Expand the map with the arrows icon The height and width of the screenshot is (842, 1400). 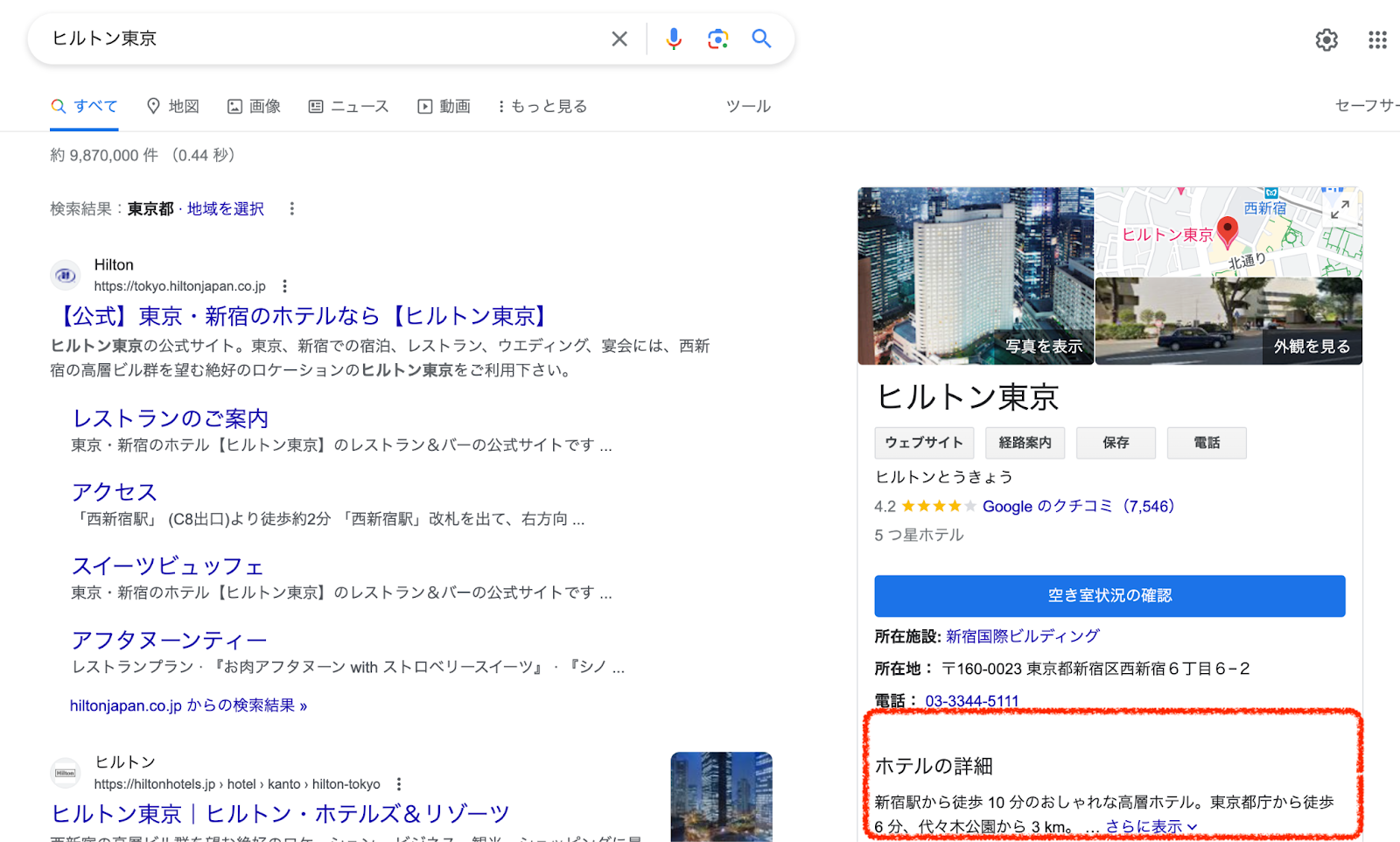click(x=1340, y=210)
